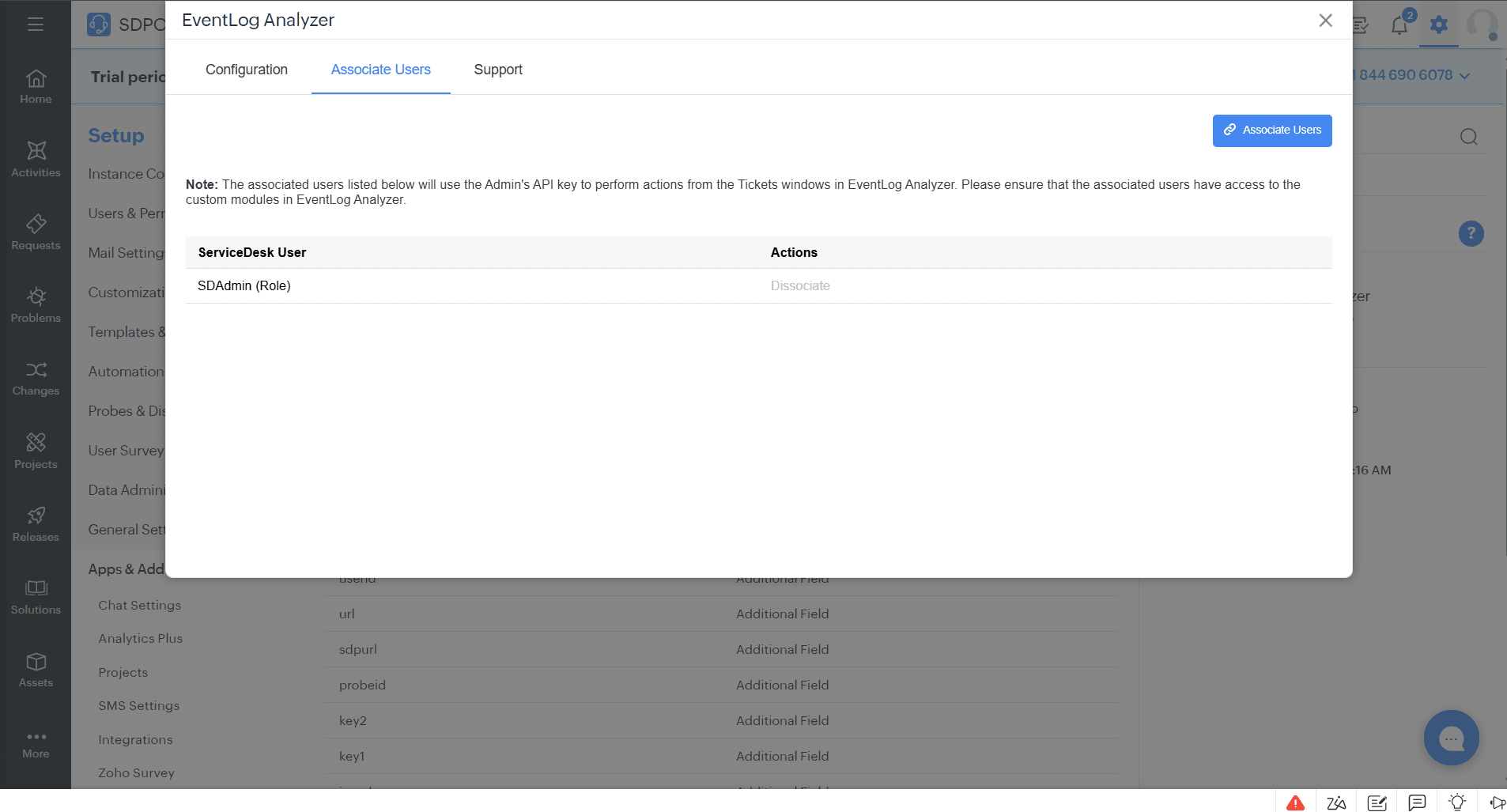This screenshot has height=812, width=1507.
Task: Open the hamburger menu icon
Action: 36,25
